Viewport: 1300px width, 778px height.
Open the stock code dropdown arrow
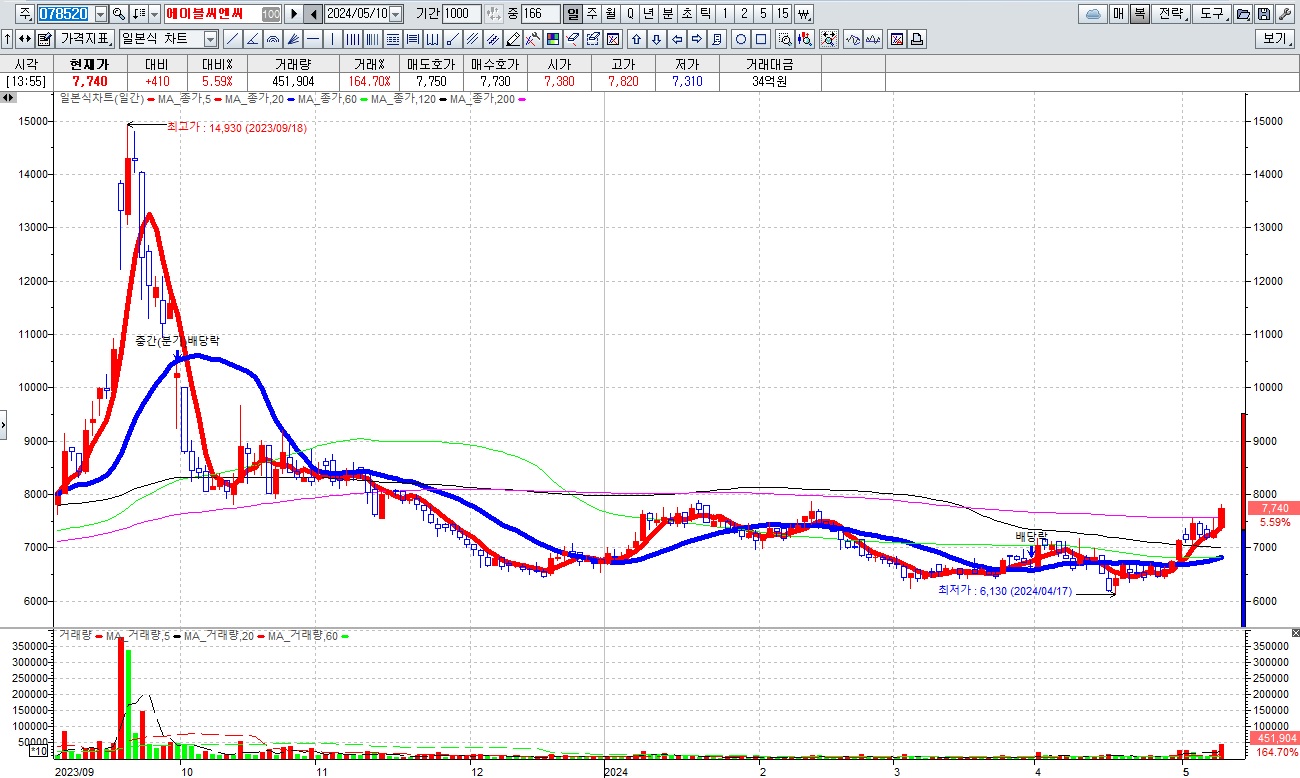click(101, 14)
